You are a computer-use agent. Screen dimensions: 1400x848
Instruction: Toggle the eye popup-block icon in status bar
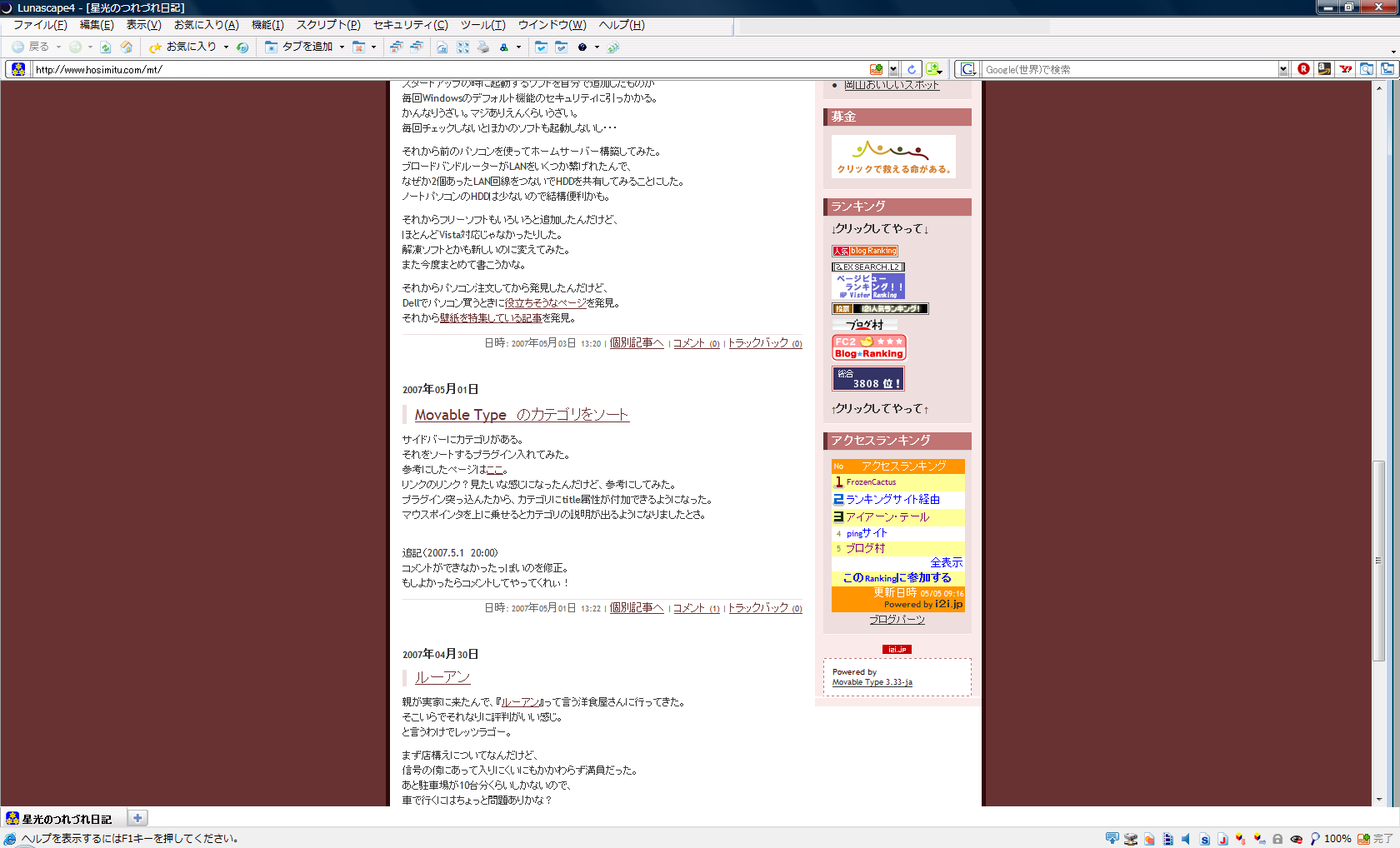point(1296,839)
